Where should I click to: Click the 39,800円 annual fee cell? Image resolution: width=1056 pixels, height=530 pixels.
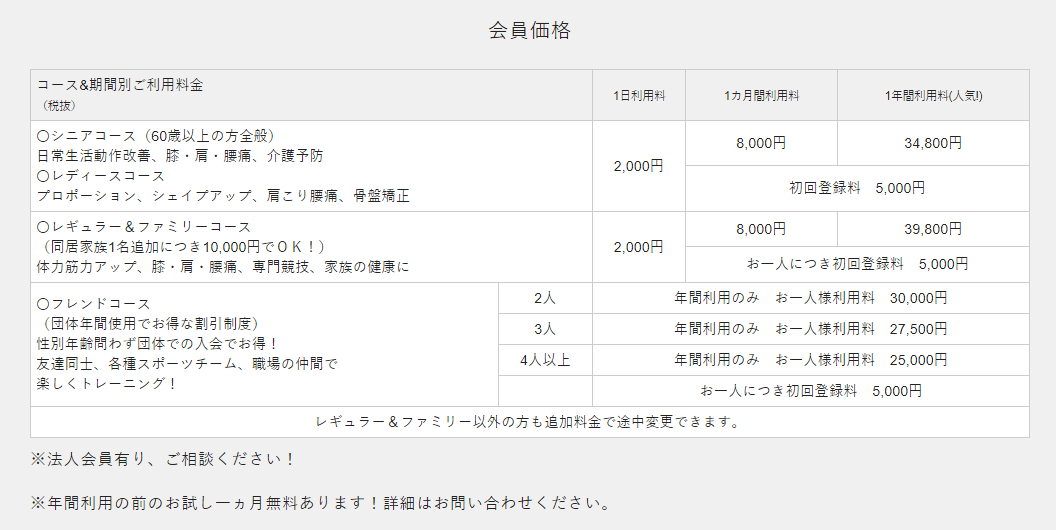pyautogui.click(x=933, y=229)
